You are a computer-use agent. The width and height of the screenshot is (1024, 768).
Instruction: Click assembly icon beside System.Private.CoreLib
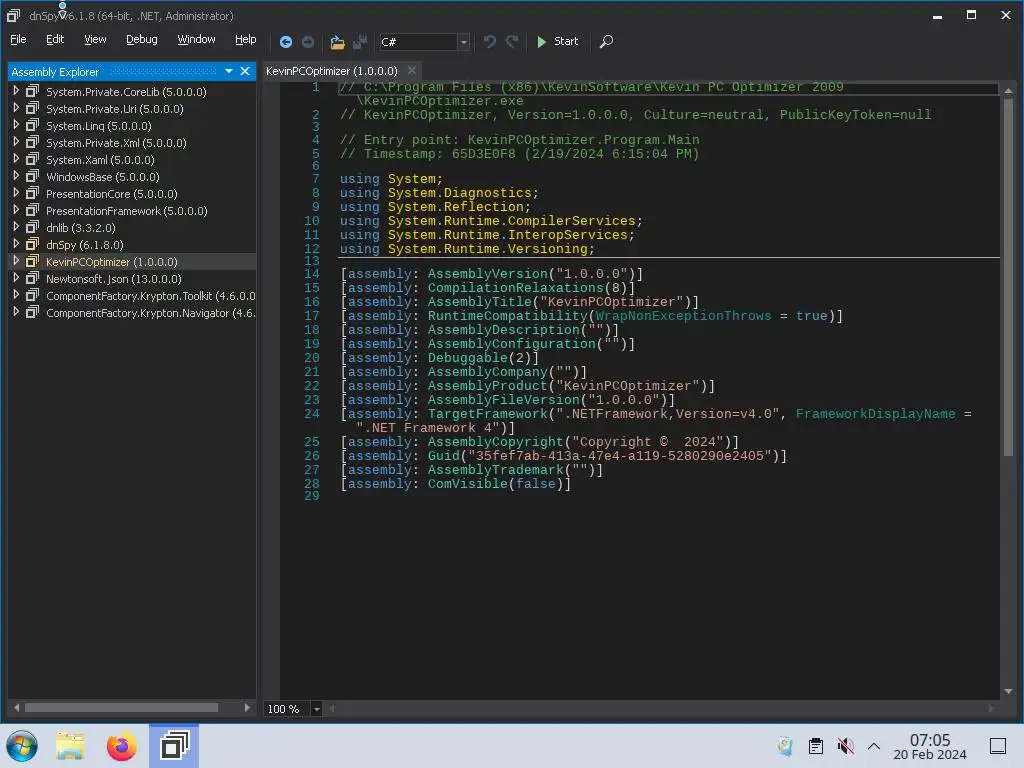point(32,91)
